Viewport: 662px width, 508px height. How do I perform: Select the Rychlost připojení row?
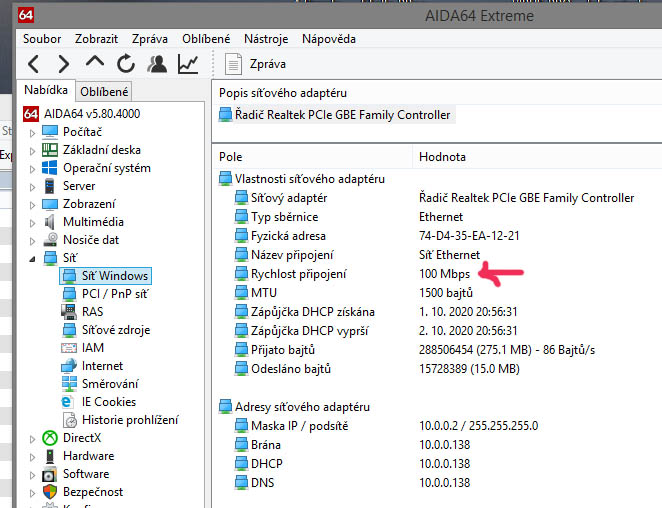coord(353,274)
